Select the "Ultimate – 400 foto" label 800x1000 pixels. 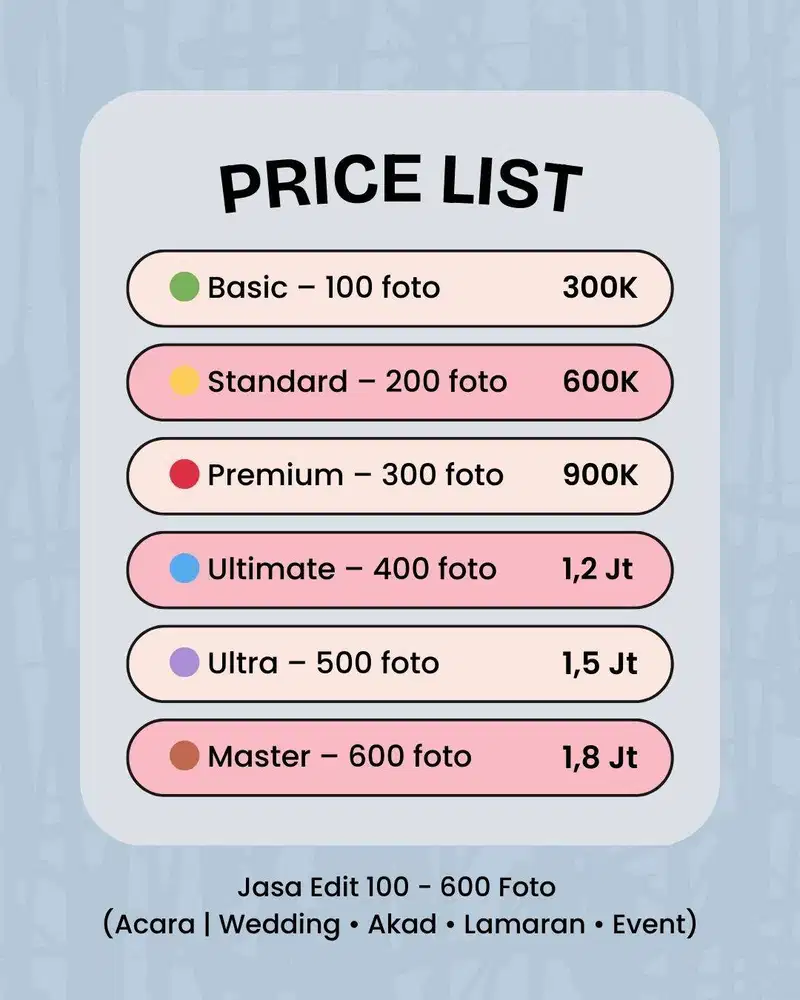coord(352,569)
